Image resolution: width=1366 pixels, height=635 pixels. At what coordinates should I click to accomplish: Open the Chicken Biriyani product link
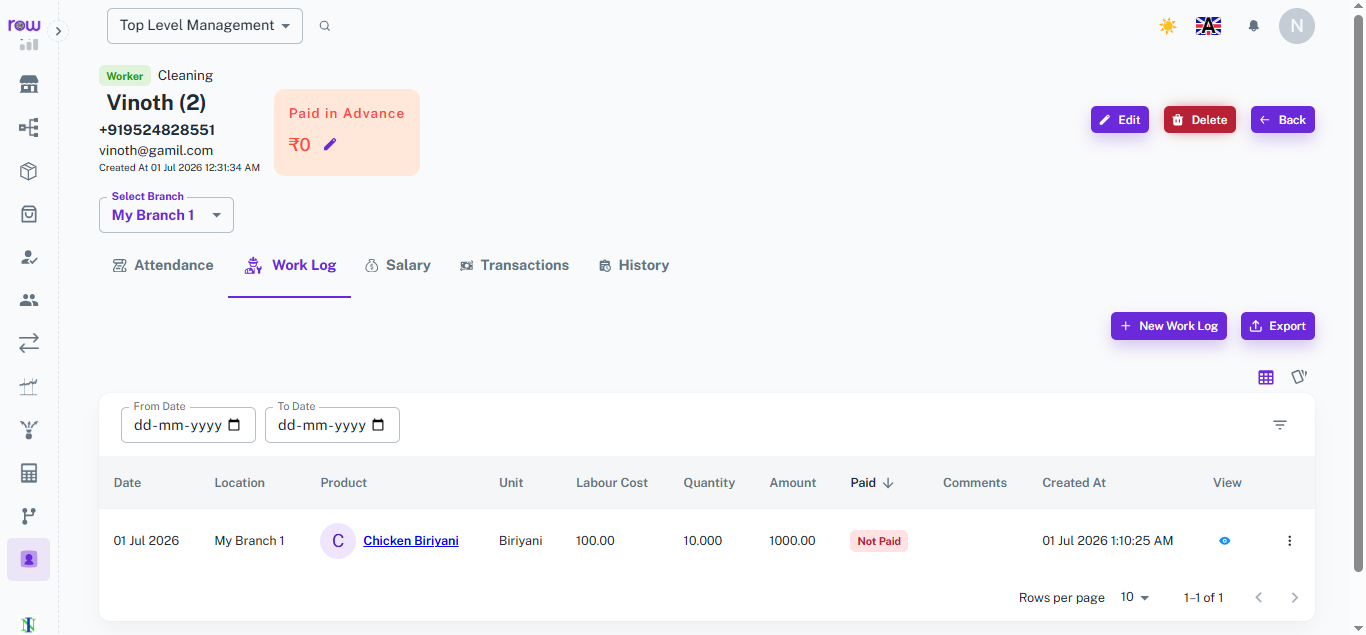pyautogui.click(x=411, y=541)
